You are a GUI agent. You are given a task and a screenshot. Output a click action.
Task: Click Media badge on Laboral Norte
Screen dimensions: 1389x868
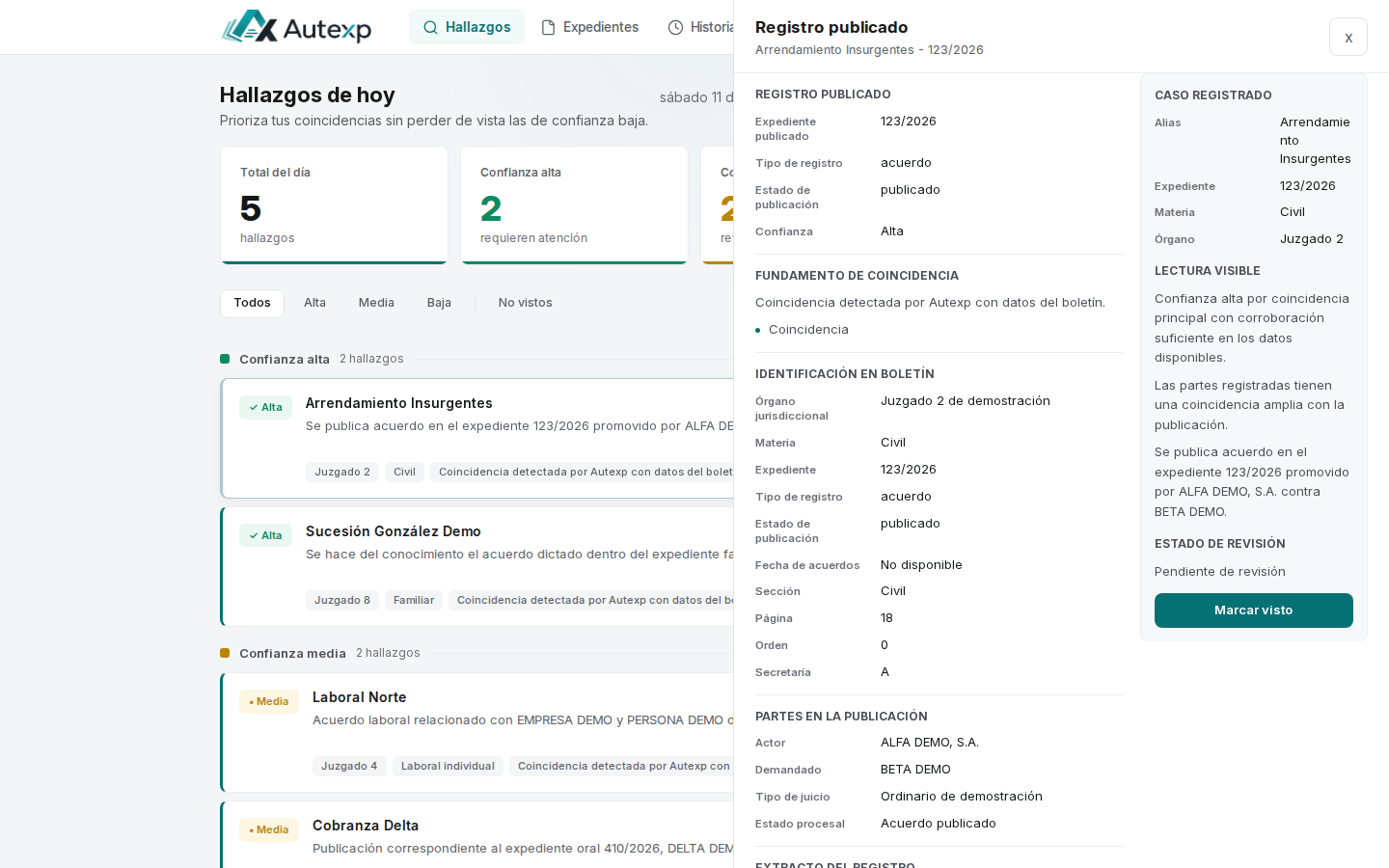click(x=269, y=701)
